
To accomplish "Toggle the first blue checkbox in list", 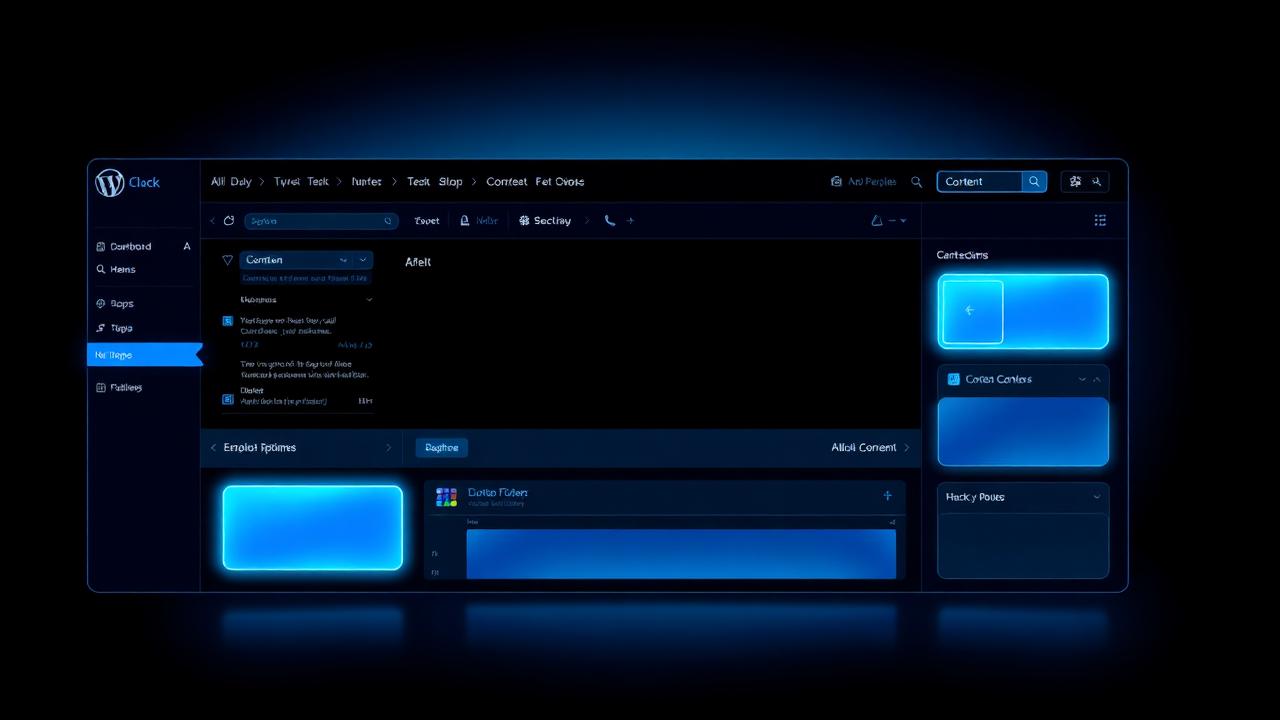I will point(227,321).
